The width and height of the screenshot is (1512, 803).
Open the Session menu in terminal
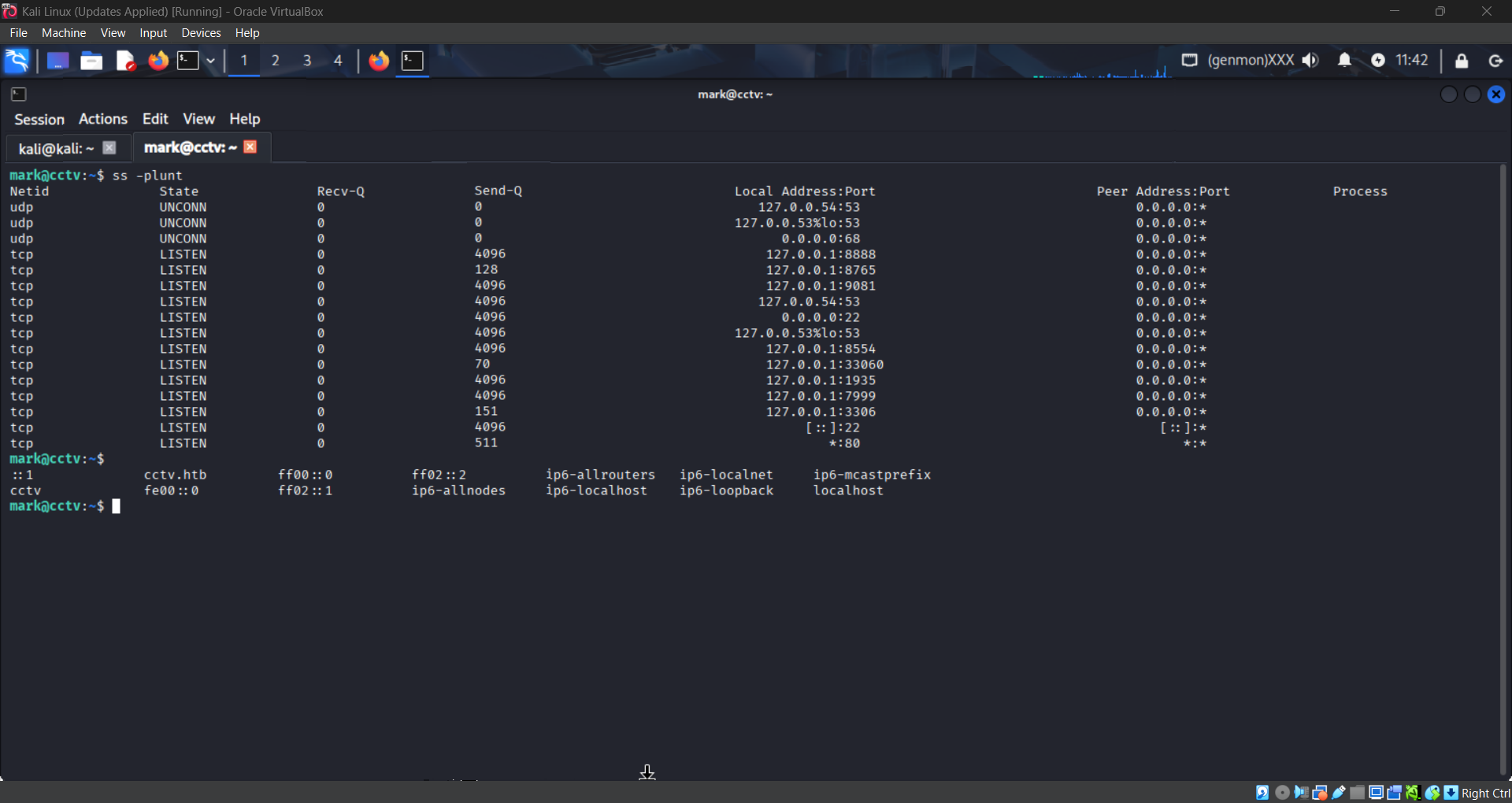(x=39, y=119)
